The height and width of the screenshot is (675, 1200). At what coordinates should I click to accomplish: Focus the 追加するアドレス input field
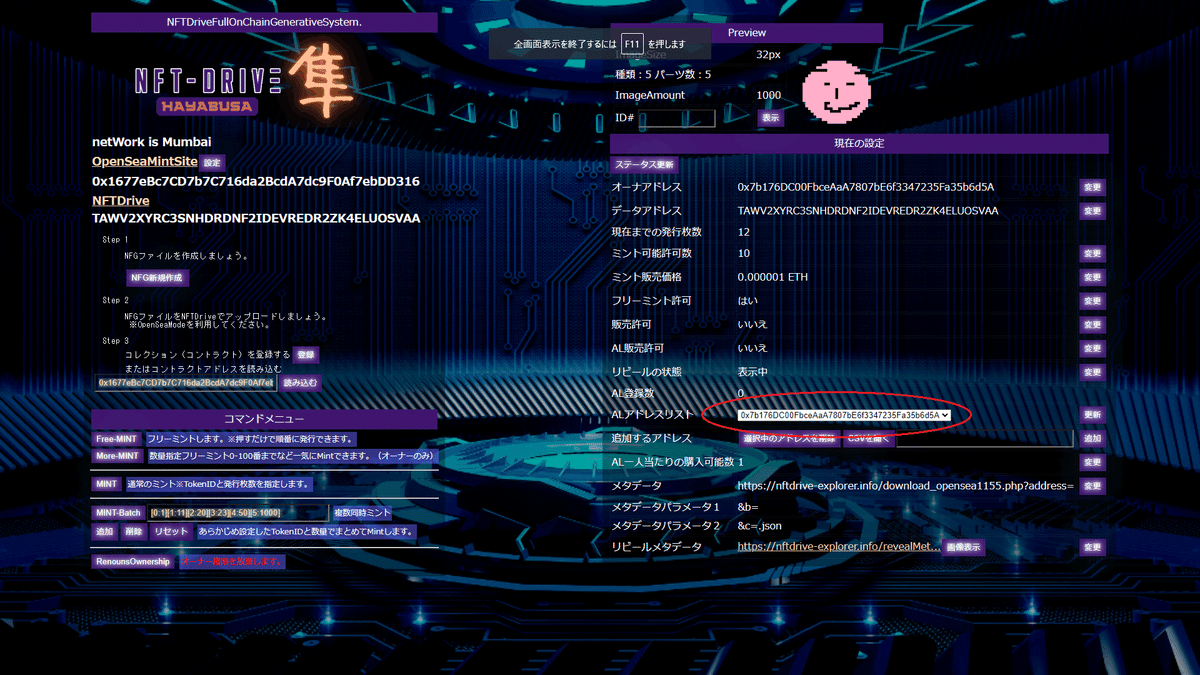(x=985, y=438)
